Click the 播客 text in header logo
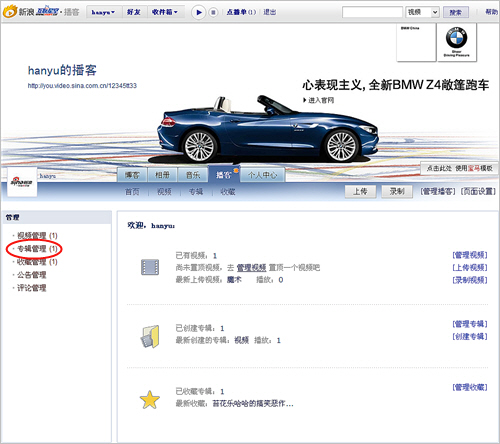500x444 pixels. pyautogui.click(x=72, y=12)
